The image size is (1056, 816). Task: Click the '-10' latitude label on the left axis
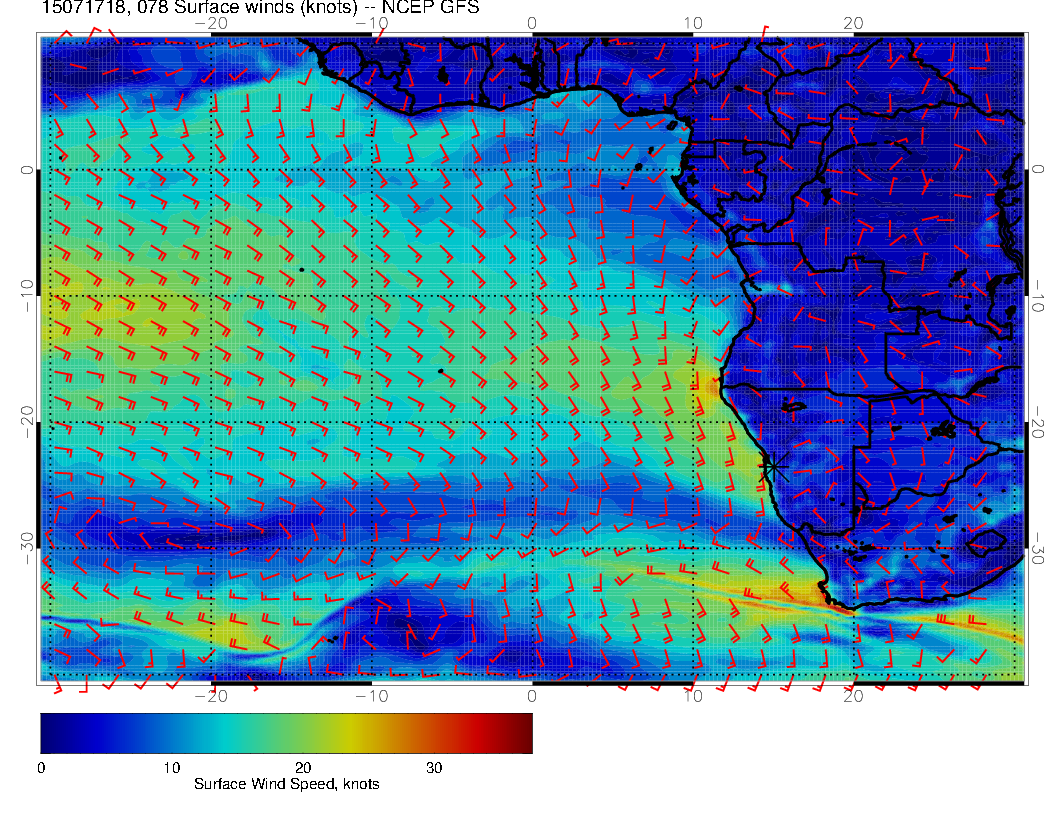pyautogui.click(x=27, y=296)
